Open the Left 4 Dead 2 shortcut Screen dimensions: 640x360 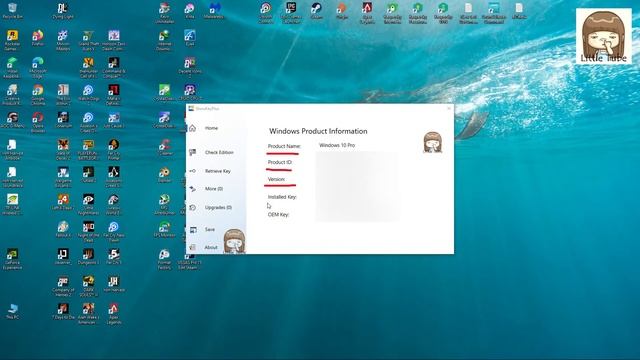pyautogui.click(x=63, y=201)
